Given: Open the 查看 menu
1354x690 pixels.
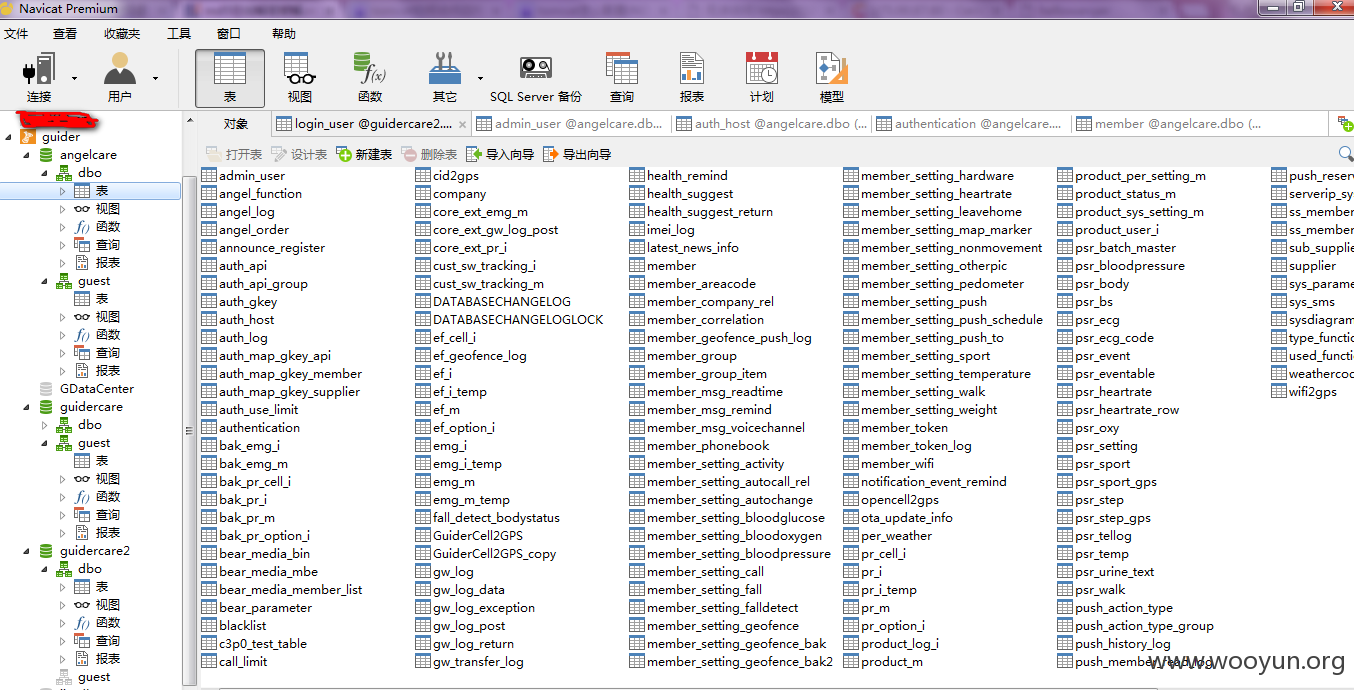Looking at the screenshot, I should tap(65, 33).
